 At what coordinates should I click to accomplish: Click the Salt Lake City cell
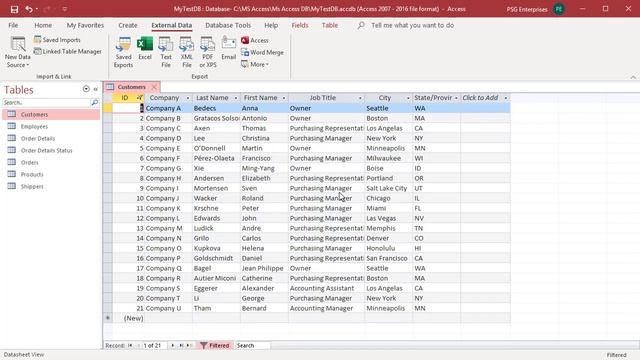click(x=389, y=188)
